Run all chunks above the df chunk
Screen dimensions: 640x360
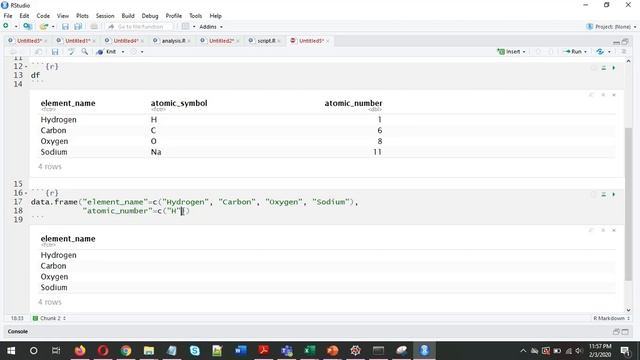click(x=603, y=68)
